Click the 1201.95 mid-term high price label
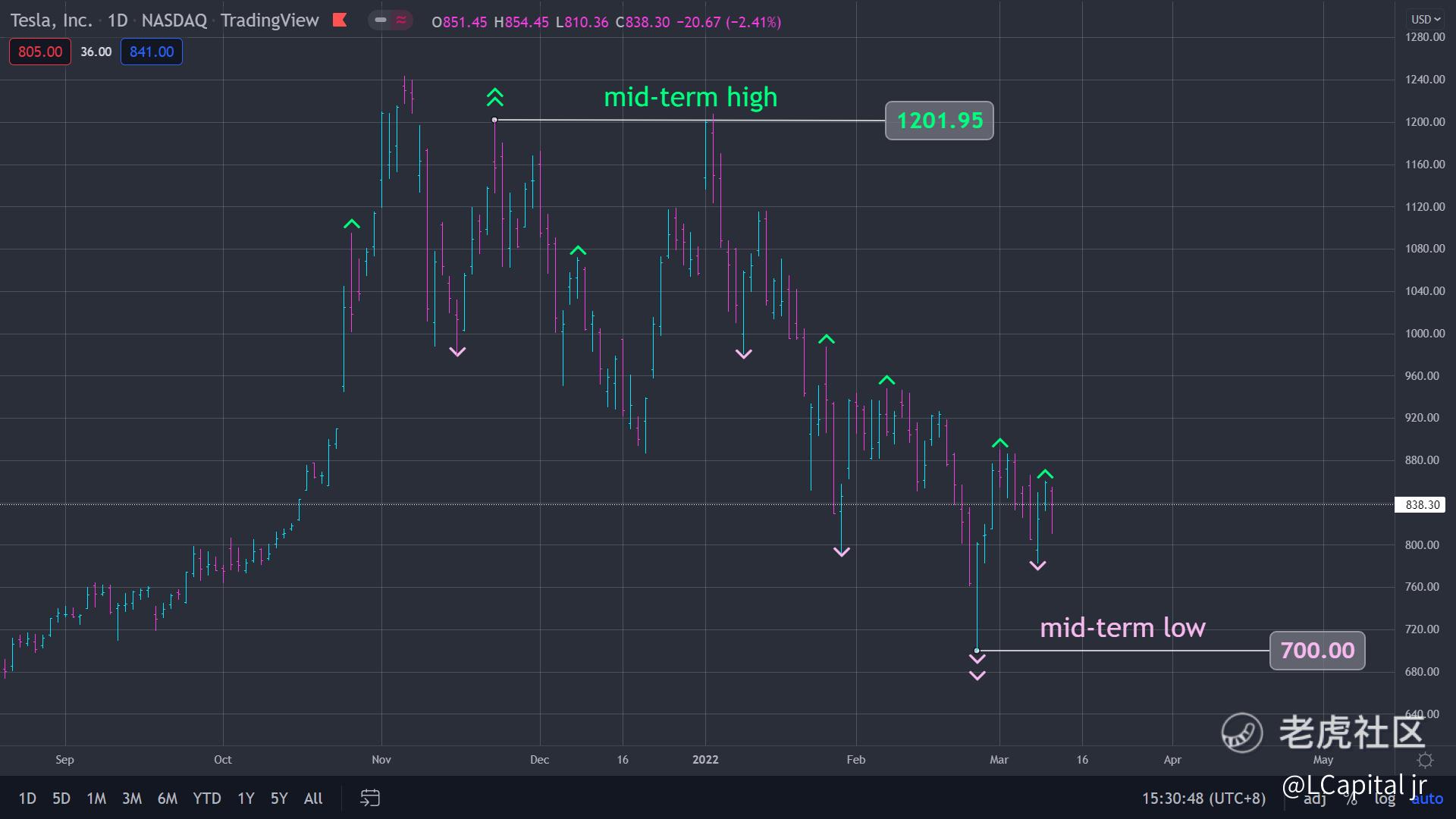1456x819 pixels. point(939,121)
